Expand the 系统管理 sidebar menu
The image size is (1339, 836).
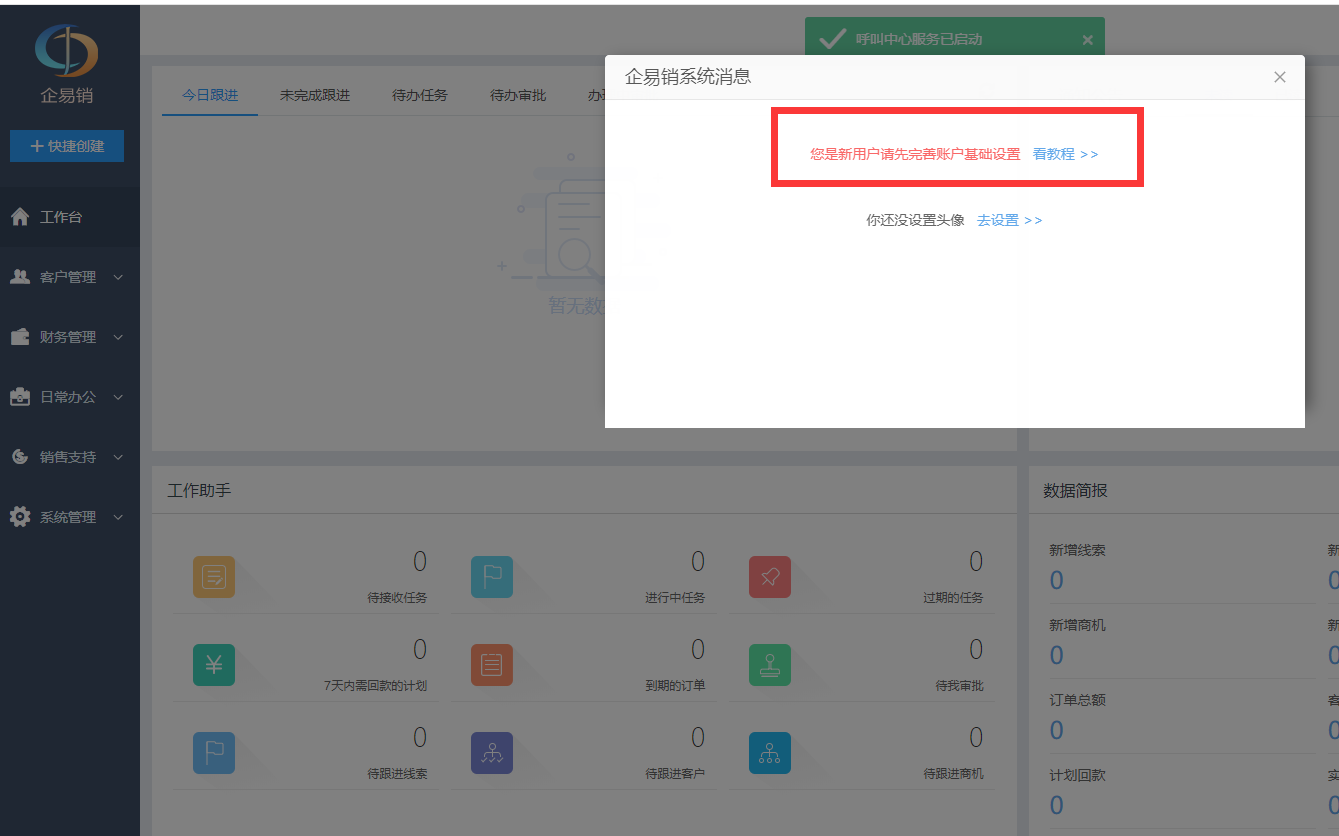68,517
